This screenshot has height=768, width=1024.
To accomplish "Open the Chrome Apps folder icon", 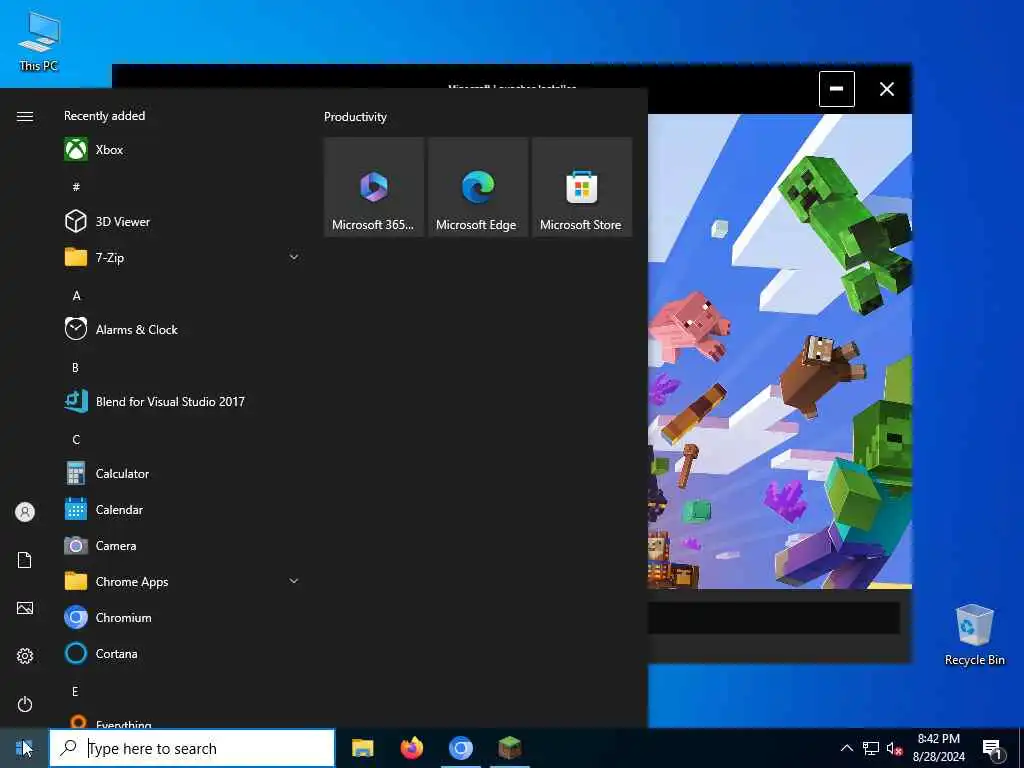I will [x=76, y=581].
